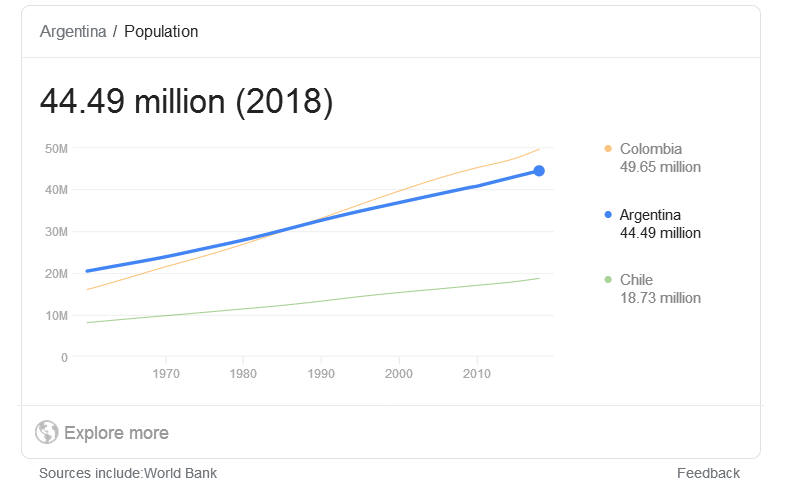Click the globe icon beside Explore more
The image size is (787, 492).
(x=46, y=432)
